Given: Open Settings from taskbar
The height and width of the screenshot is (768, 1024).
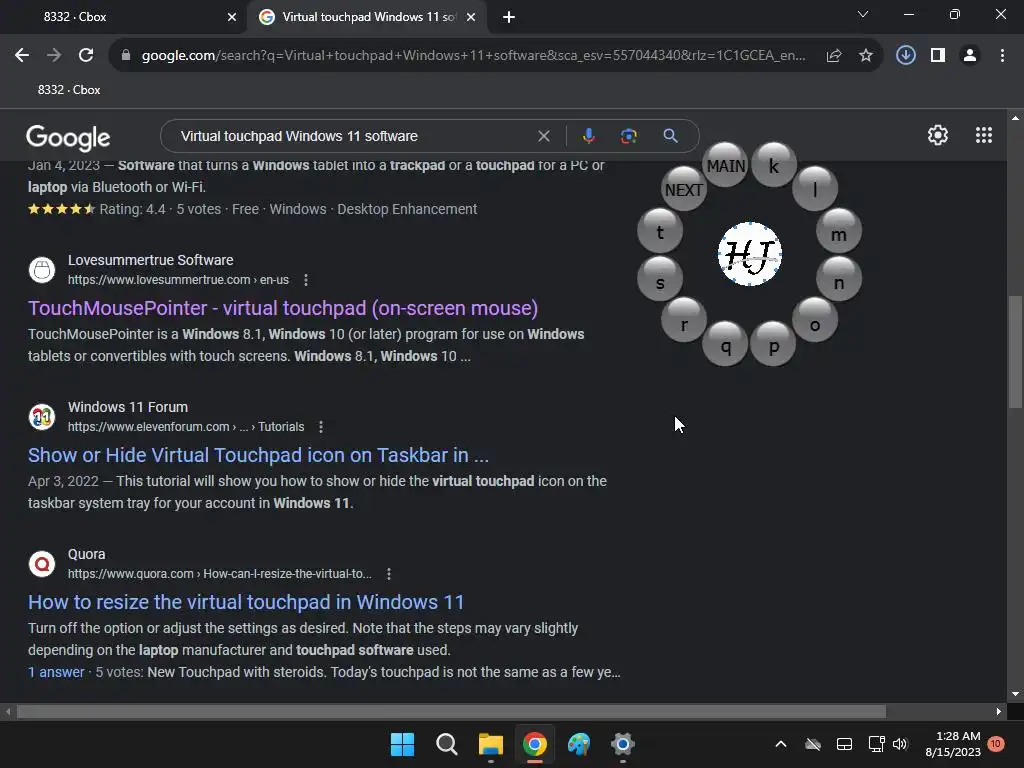Looking at the screenshot, I should (622, 744).
